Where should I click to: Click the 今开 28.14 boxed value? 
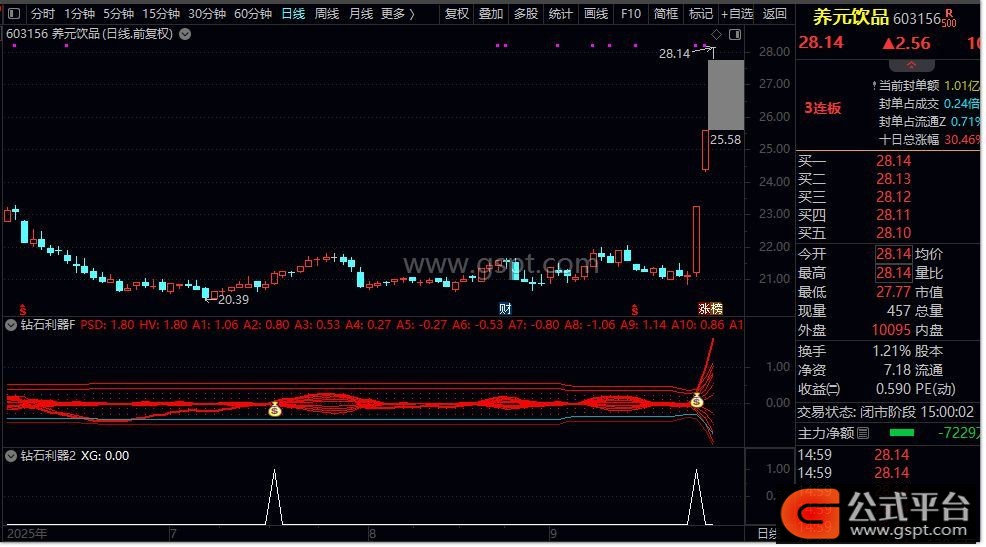click(894, 254)
